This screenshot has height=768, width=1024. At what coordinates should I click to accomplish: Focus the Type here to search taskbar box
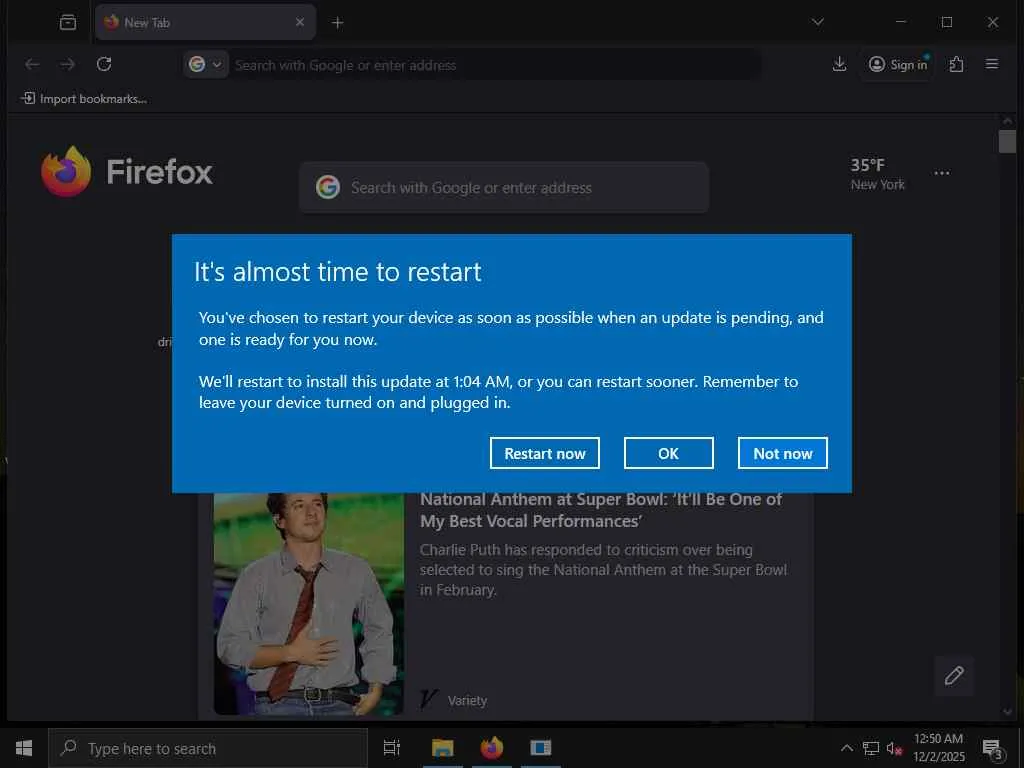pyautogui.click(x=208, y=748)
